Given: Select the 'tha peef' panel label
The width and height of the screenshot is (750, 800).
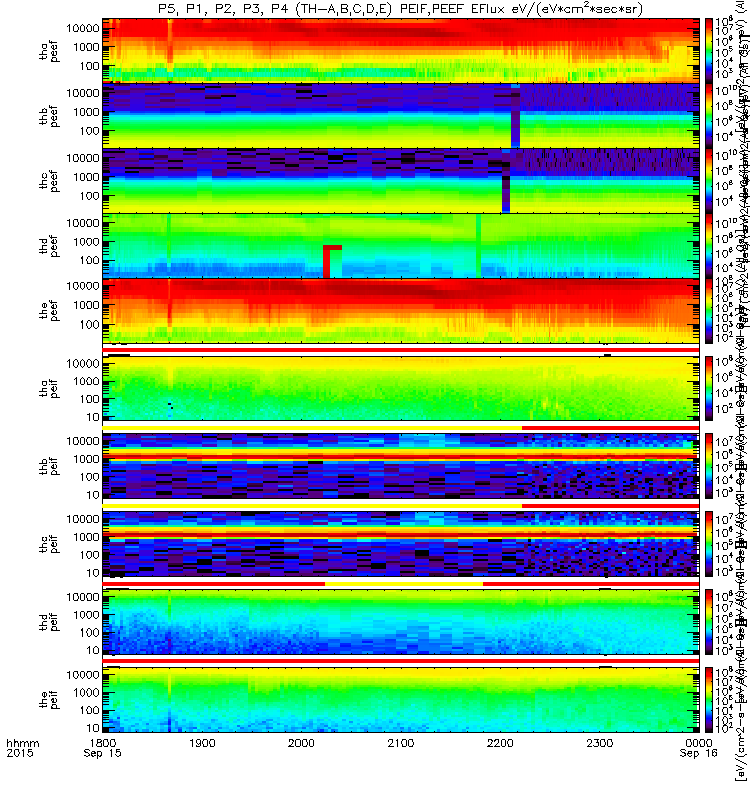Looking at the screenshot, I should 49,52.
